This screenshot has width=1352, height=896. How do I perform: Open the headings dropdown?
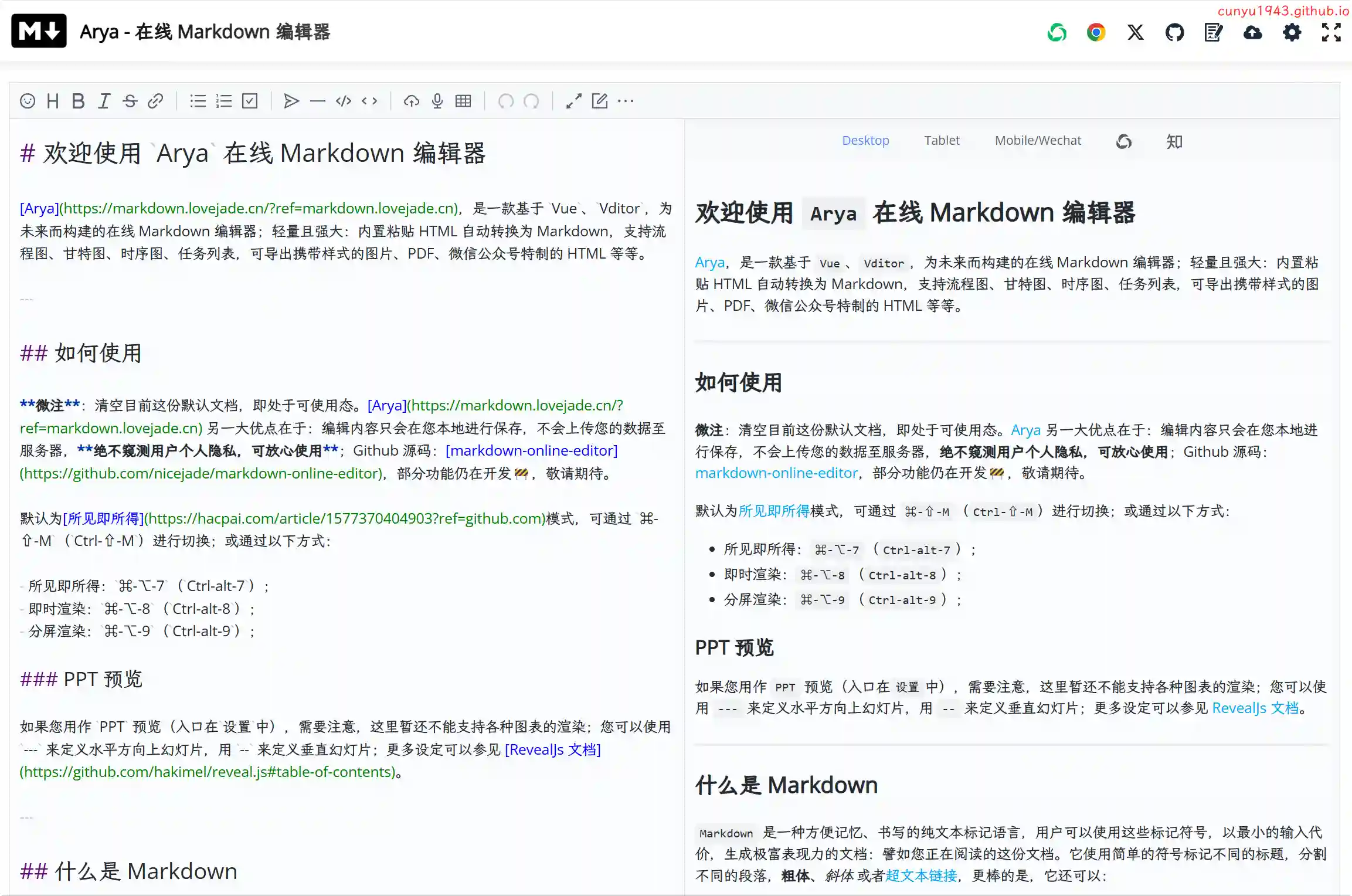click(53, 101)
